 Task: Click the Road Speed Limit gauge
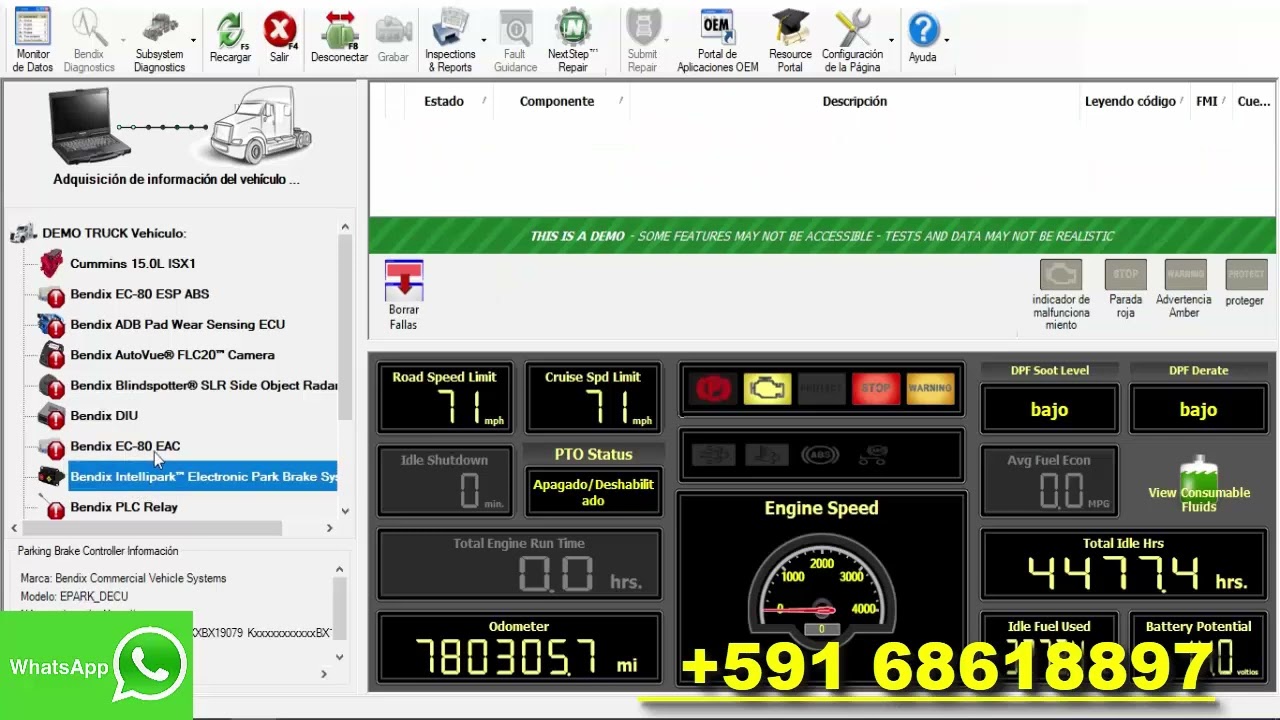pyautogui.click(x=445, y=397)
